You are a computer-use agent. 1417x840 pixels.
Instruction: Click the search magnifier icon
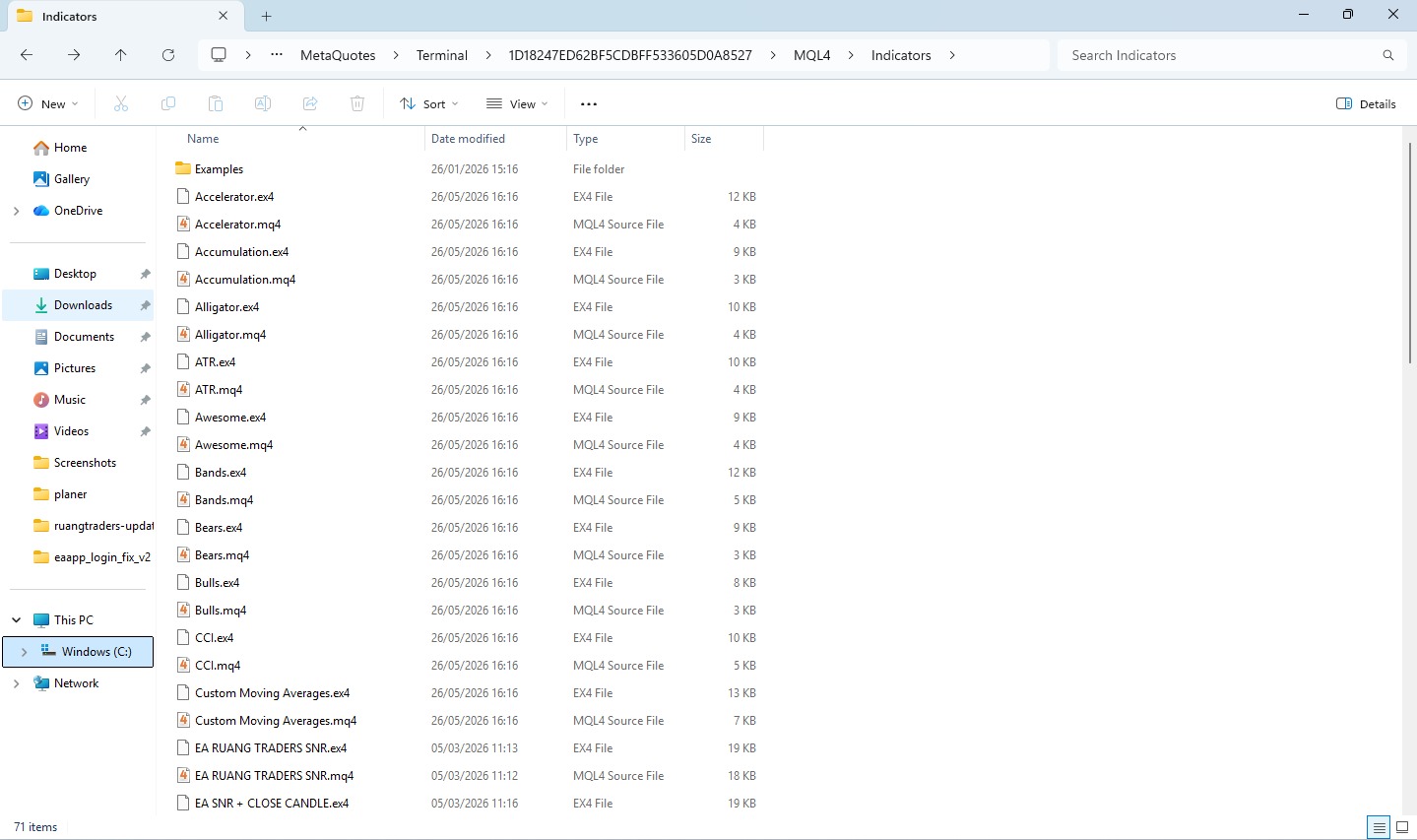tap(1388, 55)
